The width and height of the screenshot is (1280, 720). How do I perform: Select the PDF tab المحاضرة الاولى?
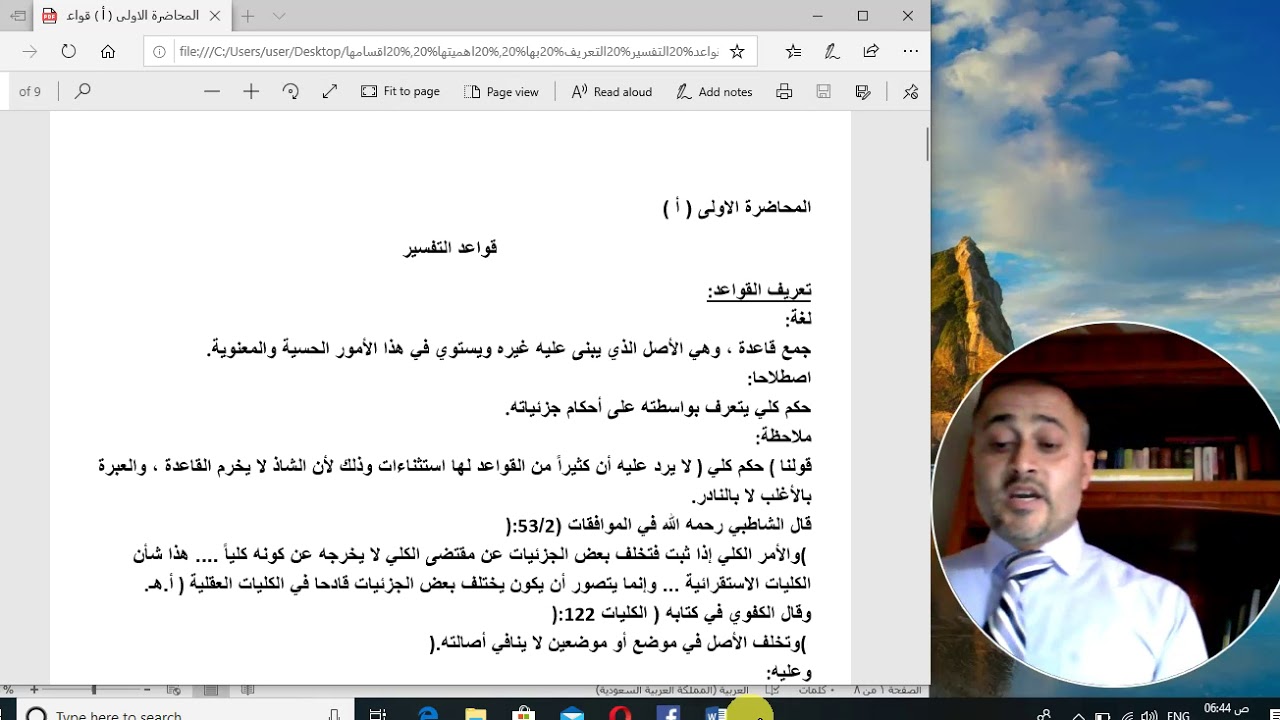(x=133, y=16)
